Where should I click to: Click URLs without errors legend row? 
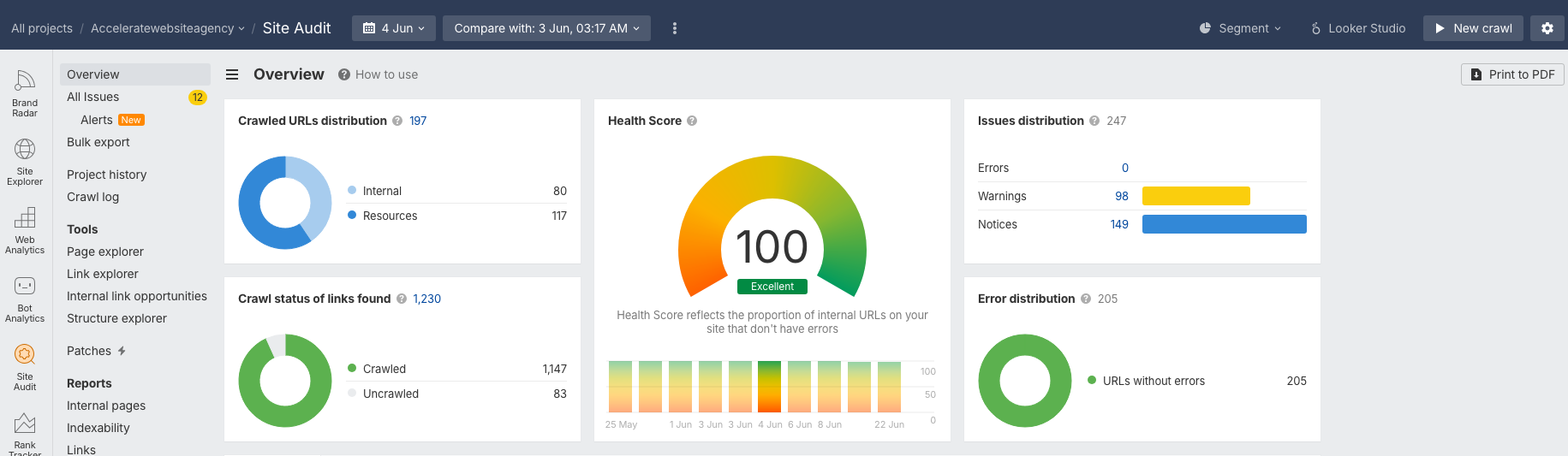[x=1197, y=381]
